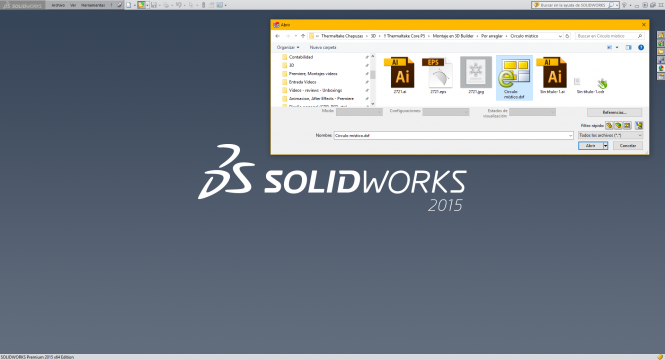Click magnifier icon in SolidWorks help search
This screenshot has width=665, height=360.
611,5
